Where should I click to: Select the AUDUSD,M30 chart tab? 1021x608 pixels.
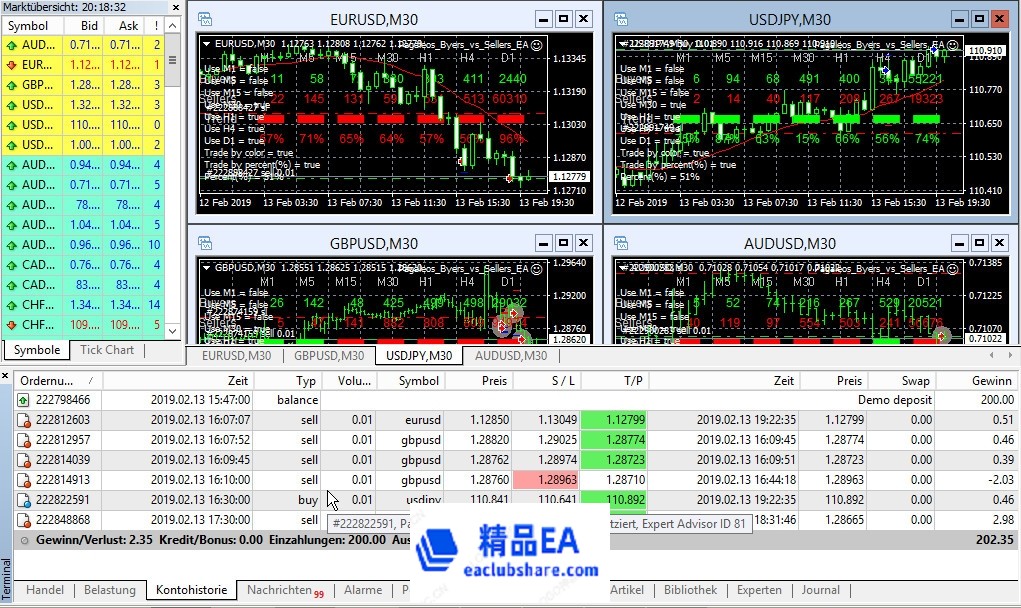511,355
